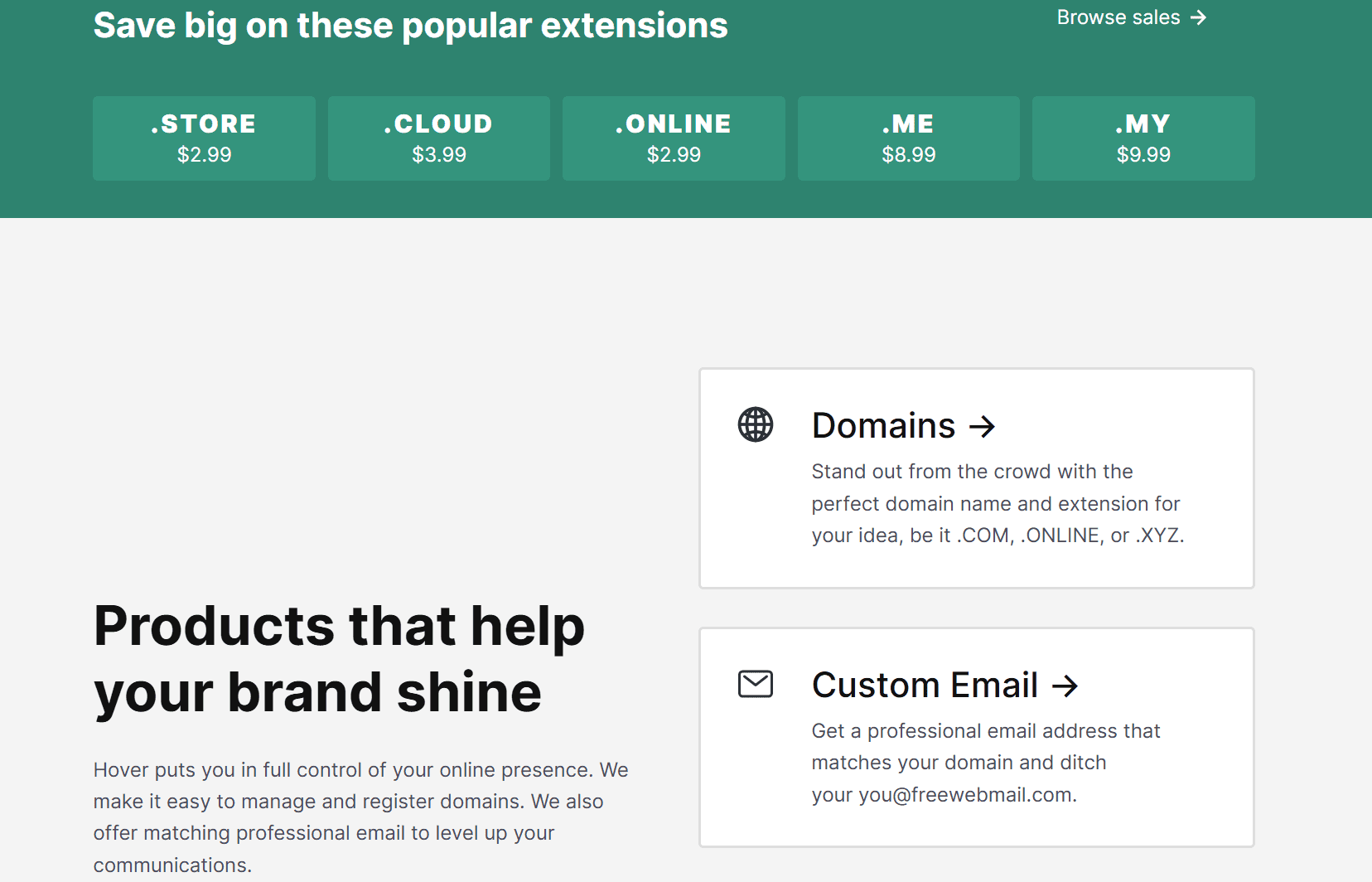Click the arrow next to Custom Email
Image resolution: width=1372 pixels, height=882 pixels.
[1065, 686]
